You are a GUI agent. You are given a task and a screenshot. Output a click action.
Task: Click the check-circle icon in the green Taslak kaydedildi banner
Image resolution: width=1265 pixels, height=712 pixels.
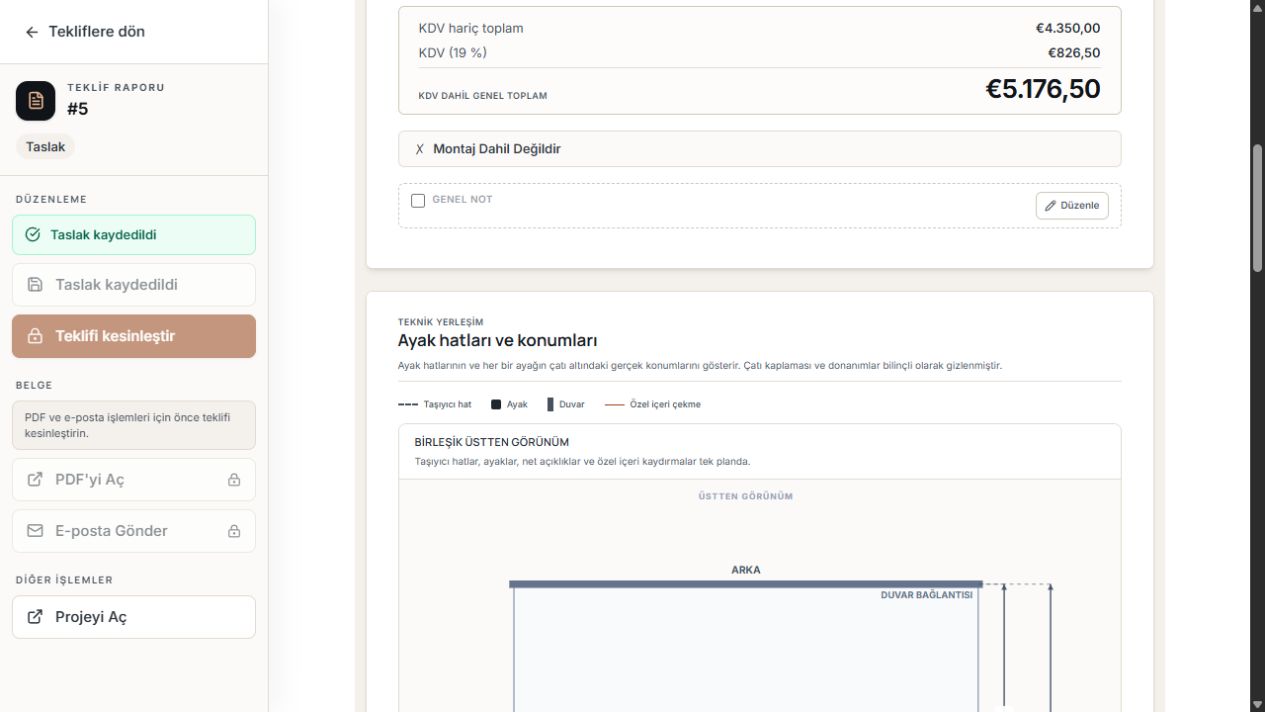[32, 235]
